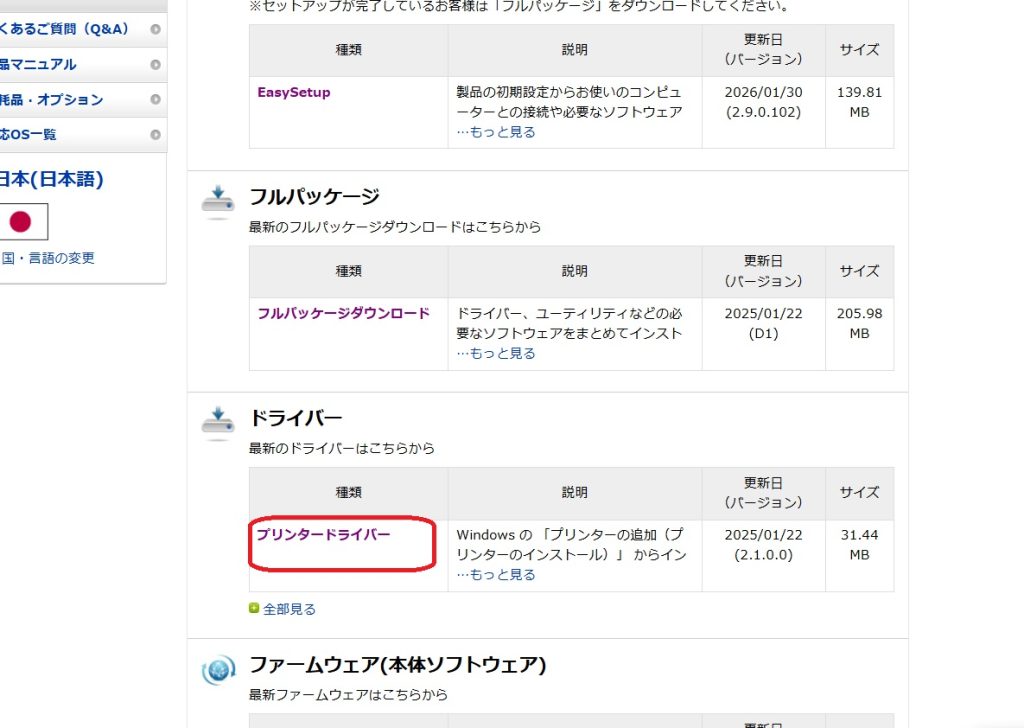1024x728 pixels.
Task: Click the arrow icon beside 製品マニュアル
Action: point(155,65)
